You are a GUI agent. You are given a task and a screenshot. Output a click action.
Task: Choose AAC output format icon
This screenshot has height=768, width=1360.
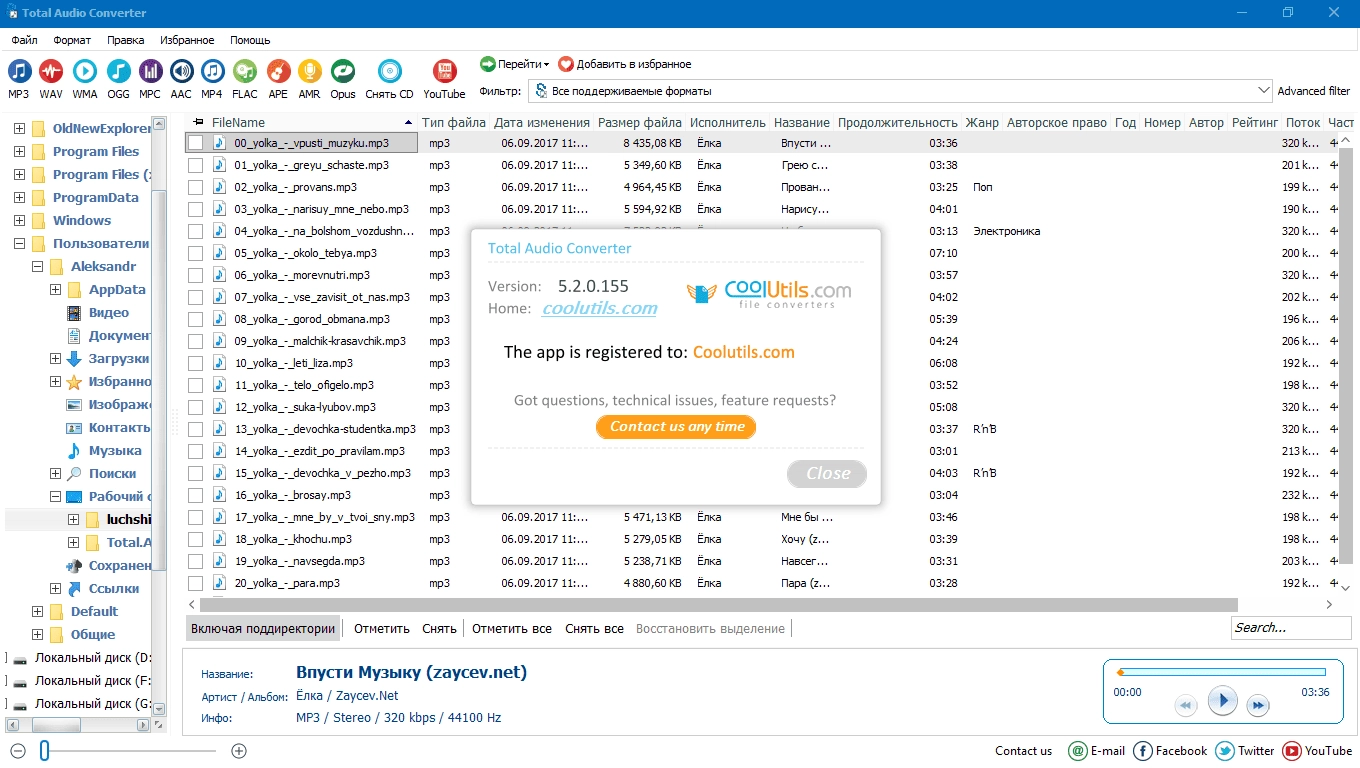click(x=181, y=71)
